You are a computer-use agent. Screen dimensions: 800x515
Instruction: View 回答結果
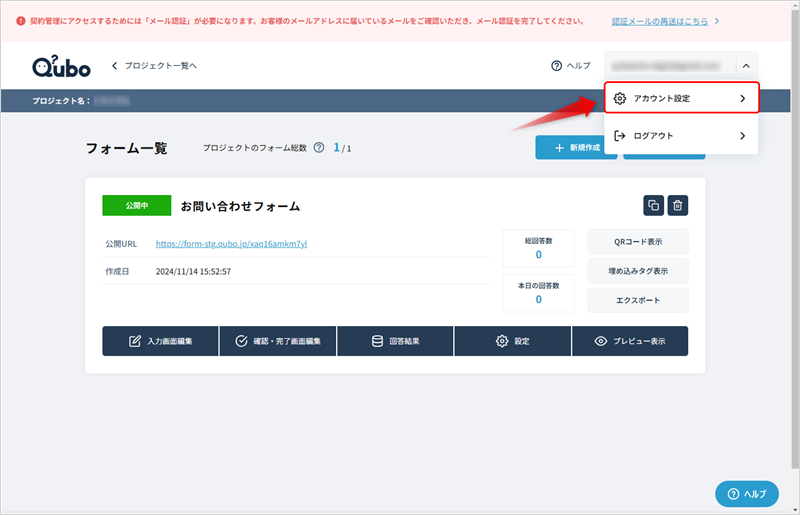point(395,341)
